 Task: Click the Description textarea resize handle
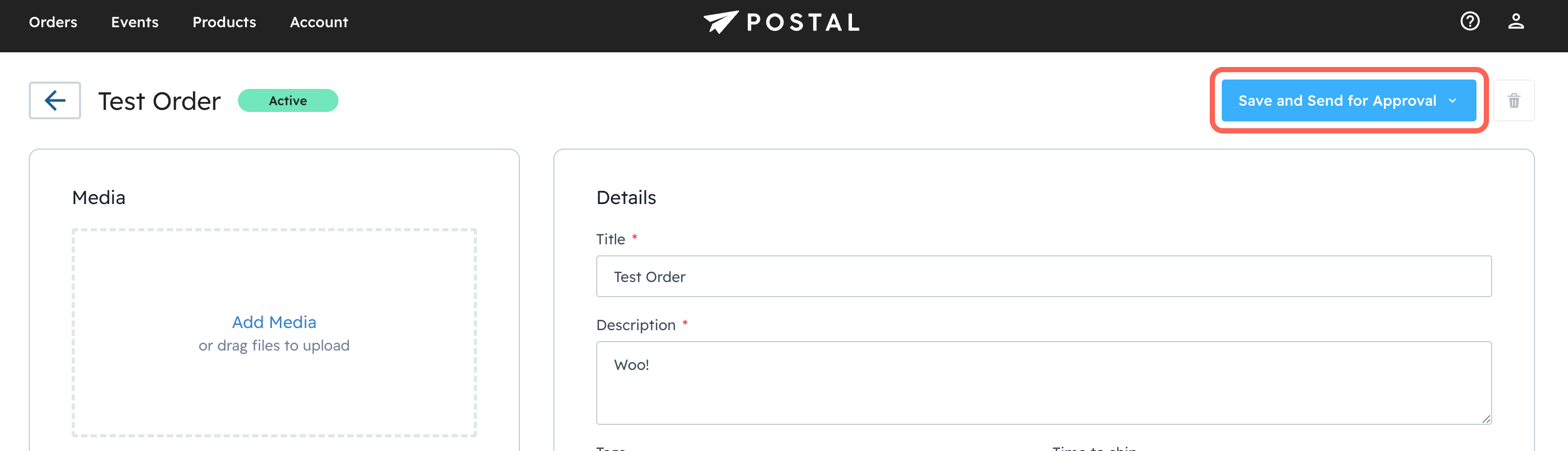pos(1486,419)
